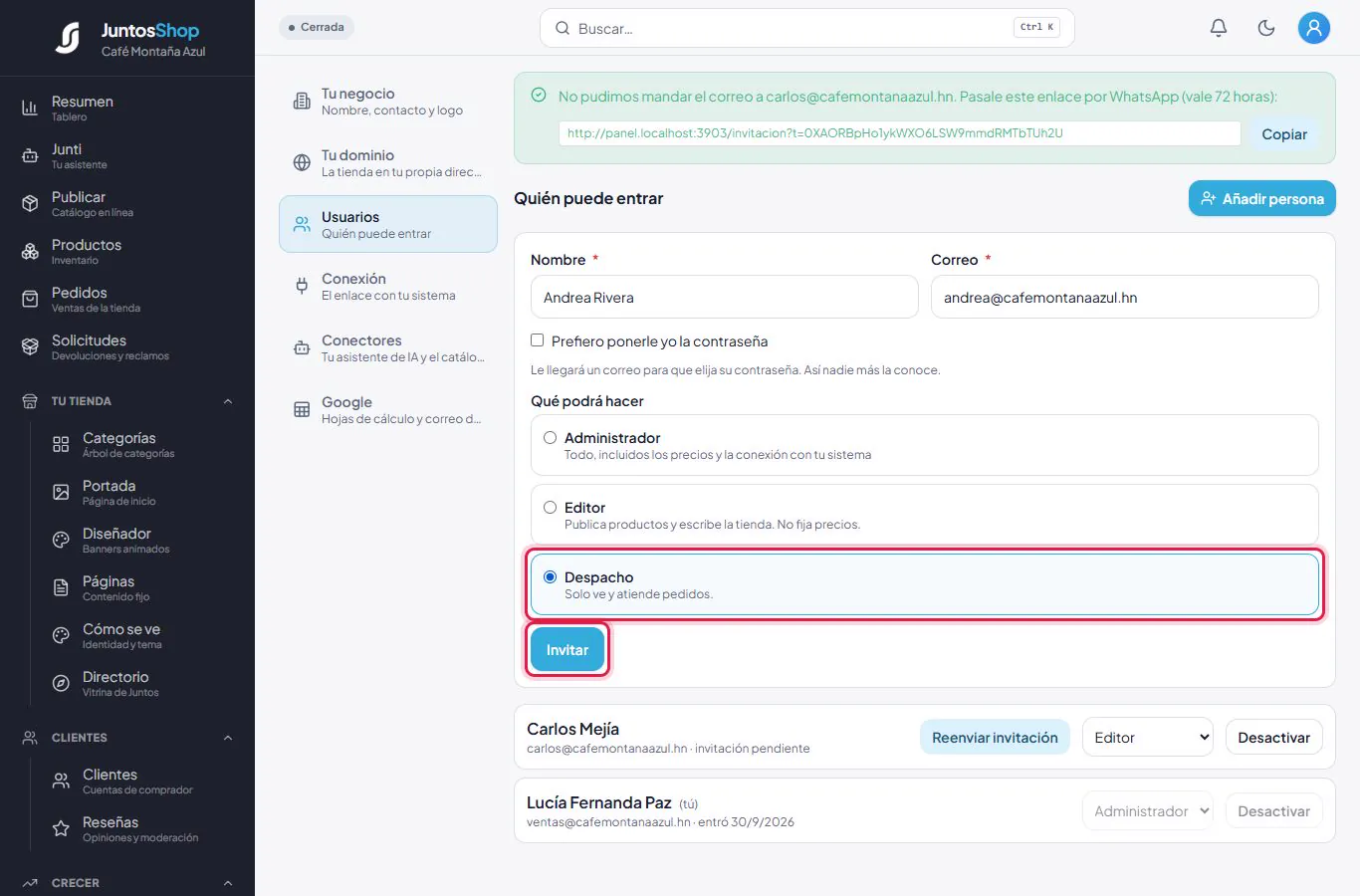Click the Directorio compass icon
Viewport: 1360px width, 896px height.
[61, 683]
